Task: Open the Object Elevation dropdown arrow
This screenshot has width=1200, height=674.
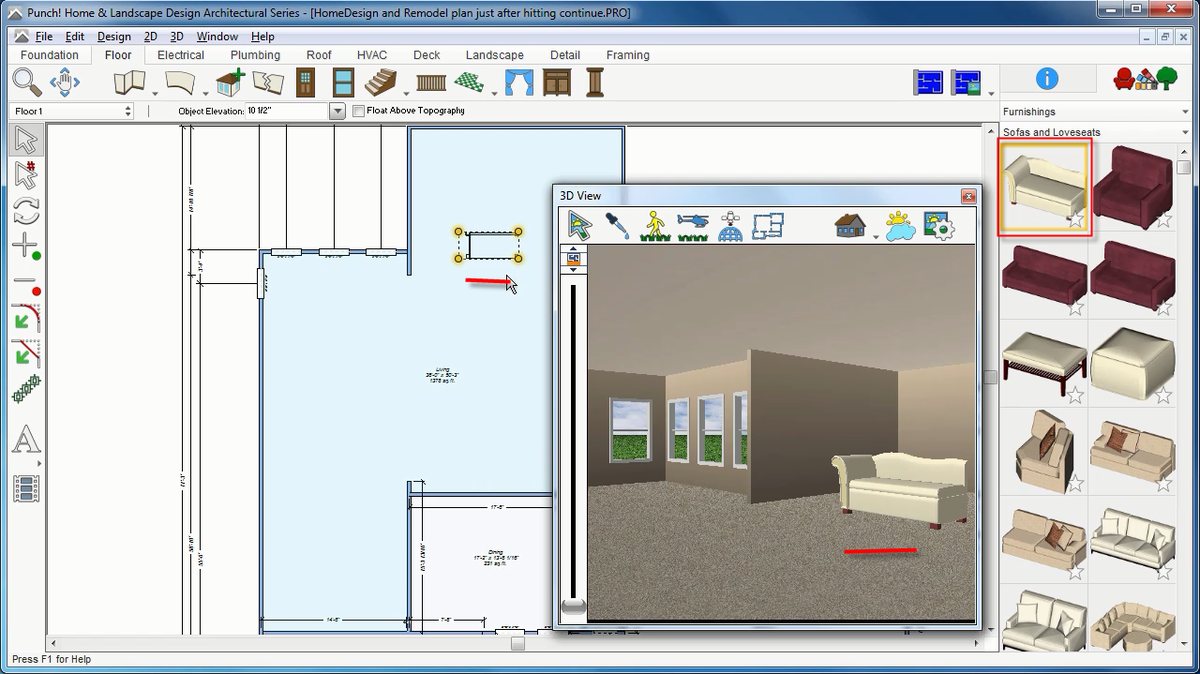Action: tap(337, 111)
